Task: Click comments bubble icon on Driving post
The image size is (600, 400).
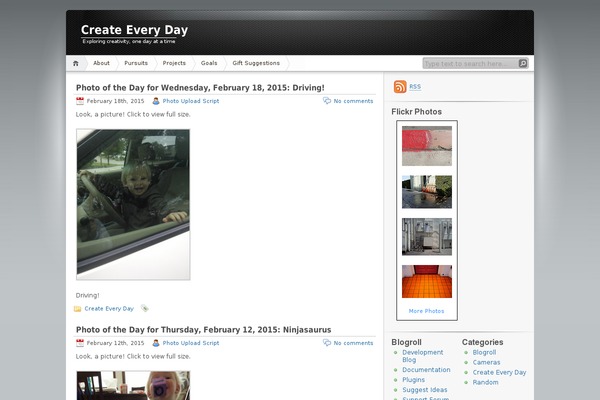Action: pos(327,101)
